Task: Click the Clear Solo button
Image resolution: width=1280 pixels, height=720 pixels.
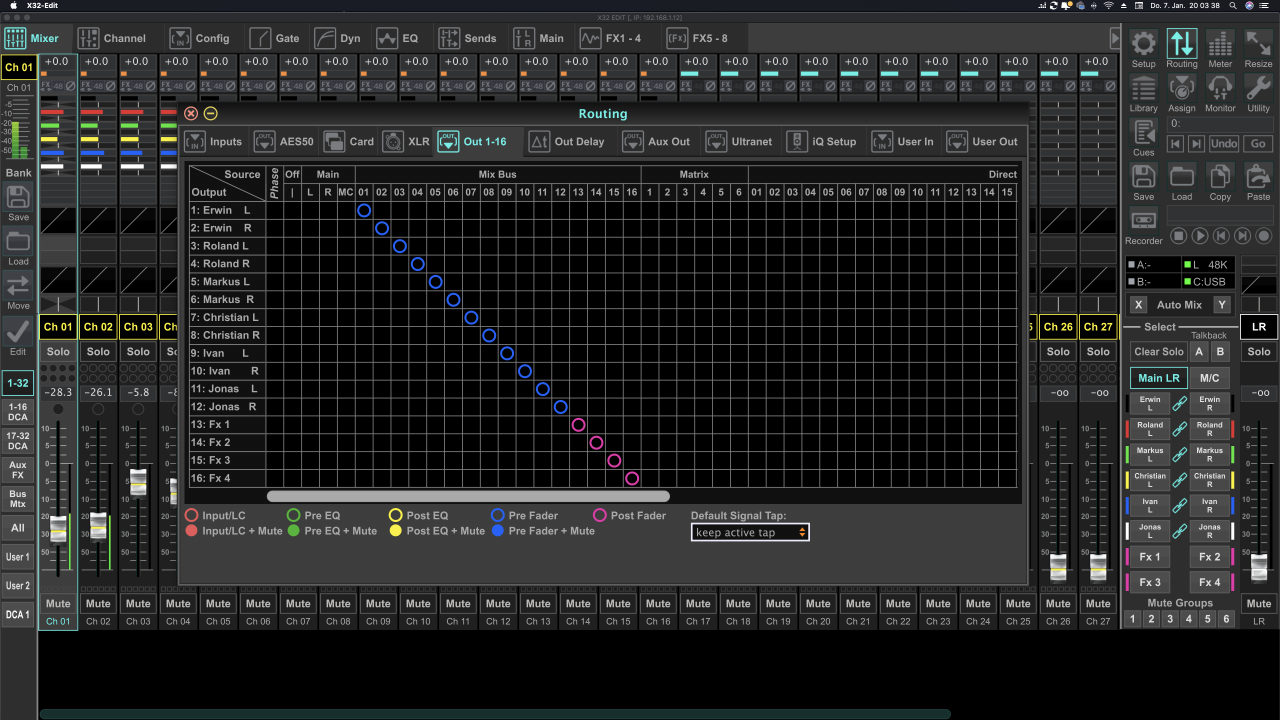Action: pyautogui.click(x=1159, y=351)
